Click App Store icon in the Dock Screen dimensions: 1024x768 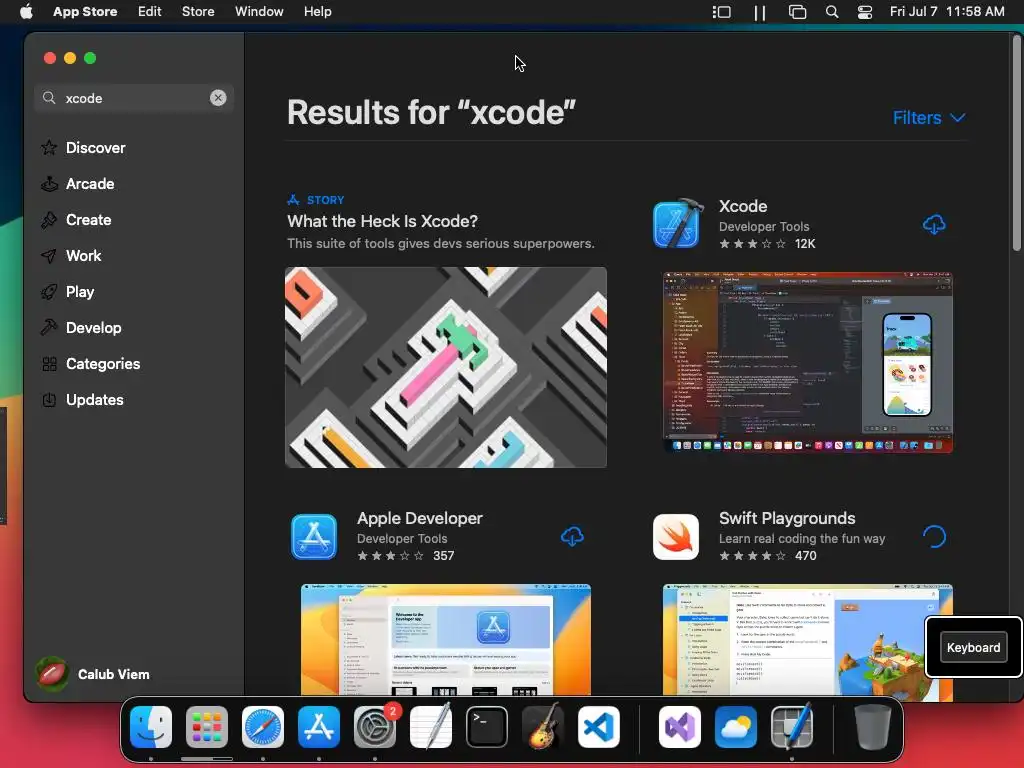[x=319, y=727]
